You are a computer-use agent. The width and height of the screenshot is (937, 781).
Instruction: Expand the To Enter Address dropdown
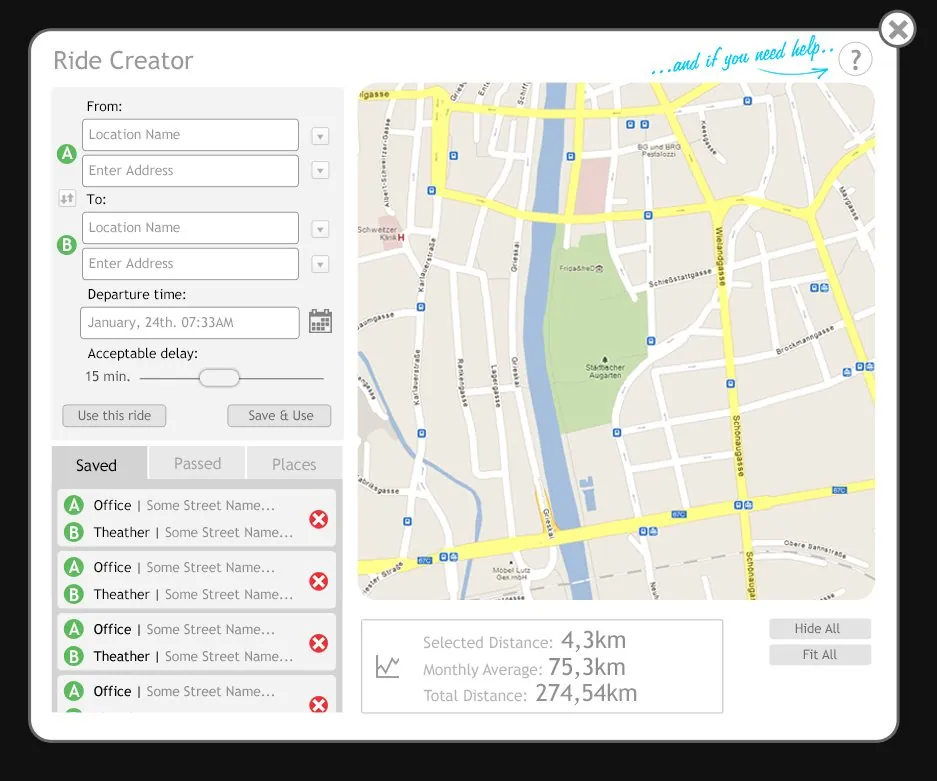coord(320,264)
